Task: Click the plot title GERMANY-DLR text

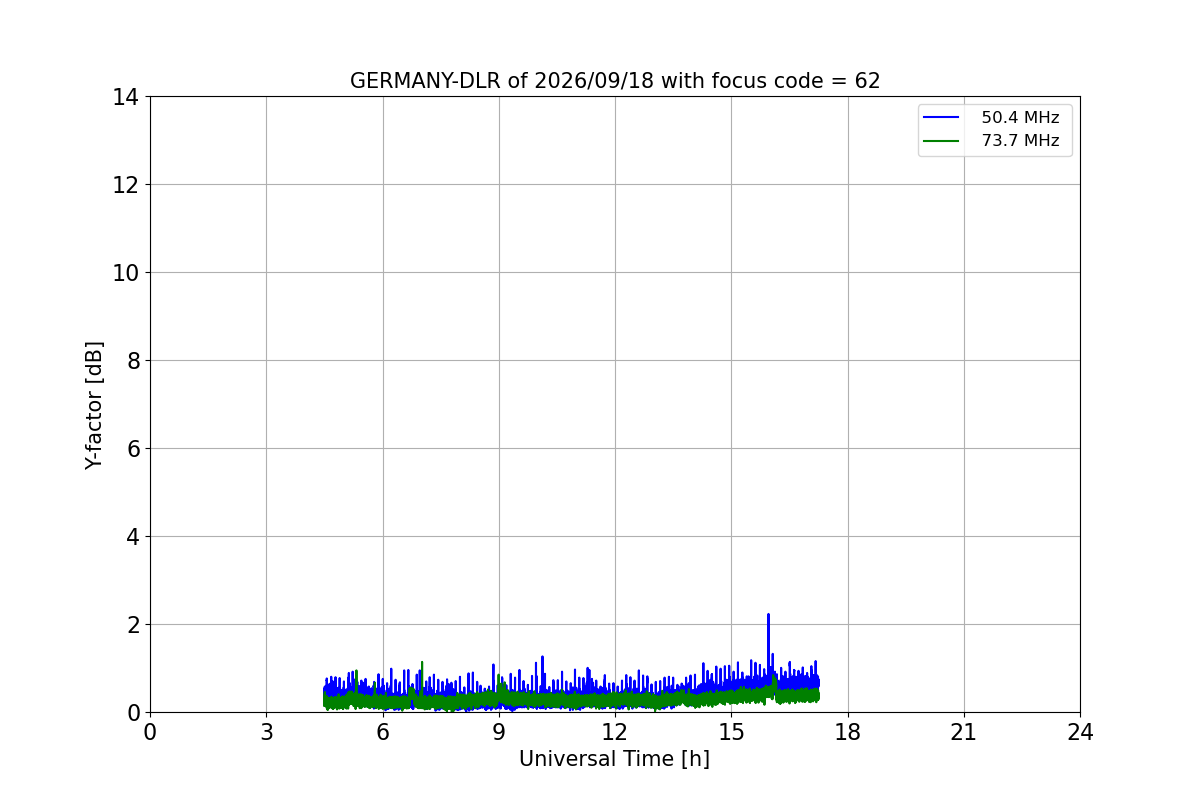Action: (x=615, y=81)
